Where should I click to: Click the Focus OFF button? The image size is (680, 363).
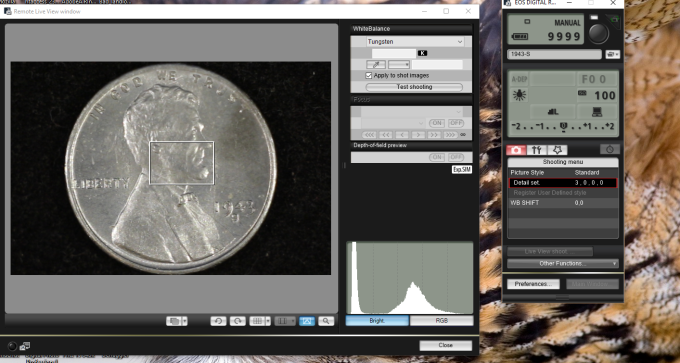[x=456, y=123]
